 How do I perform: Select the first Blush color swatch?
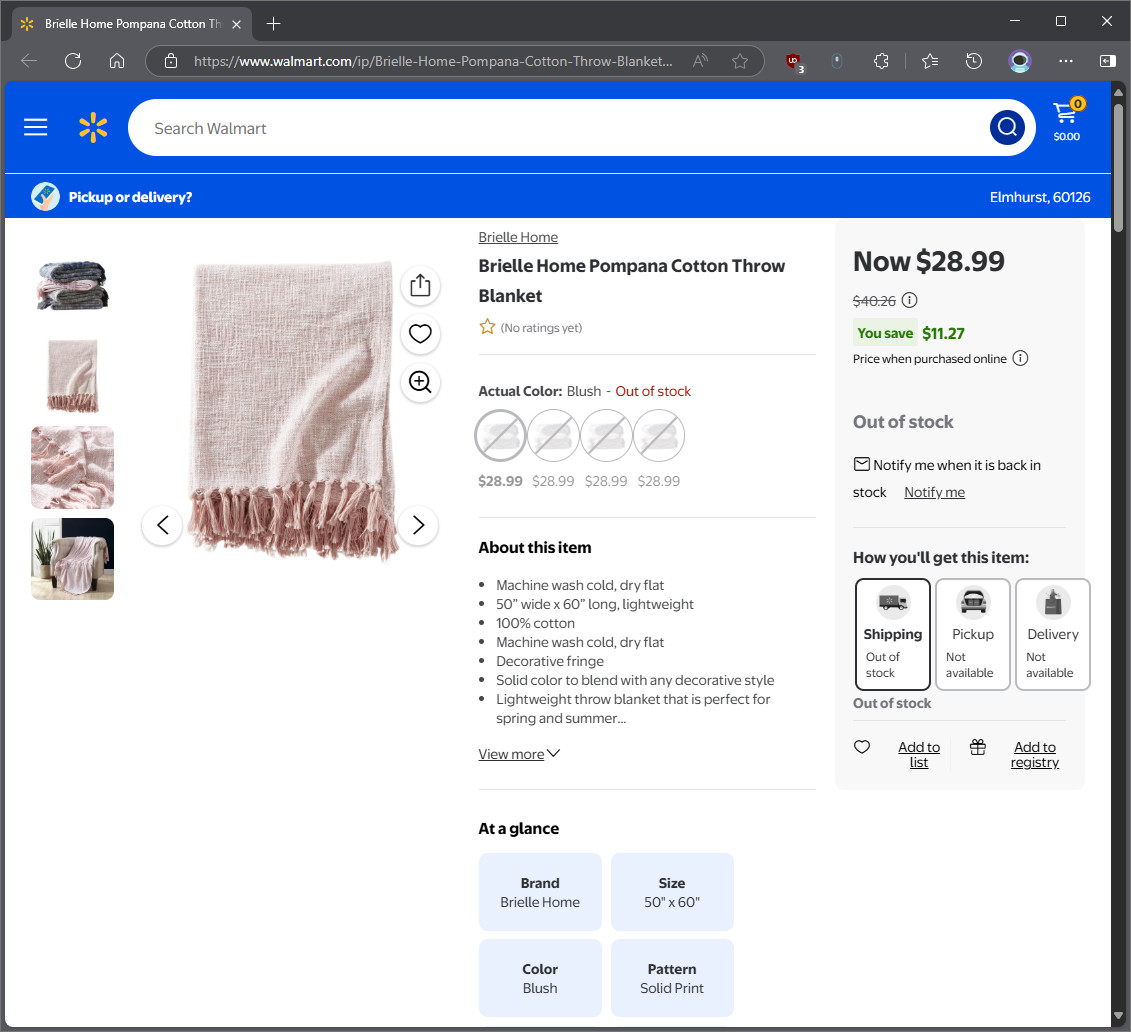pos(501,436)
